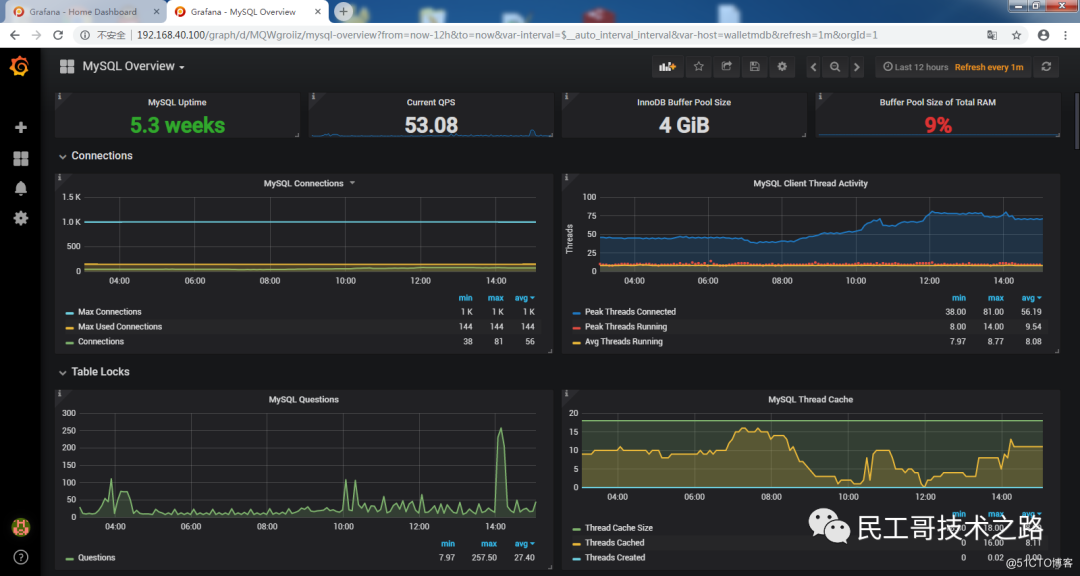Open the MySQL Overview dashboard picker dropdown
Image resolution: width=1080 pixels, height=576 pixels.
(x=133, y=67)
